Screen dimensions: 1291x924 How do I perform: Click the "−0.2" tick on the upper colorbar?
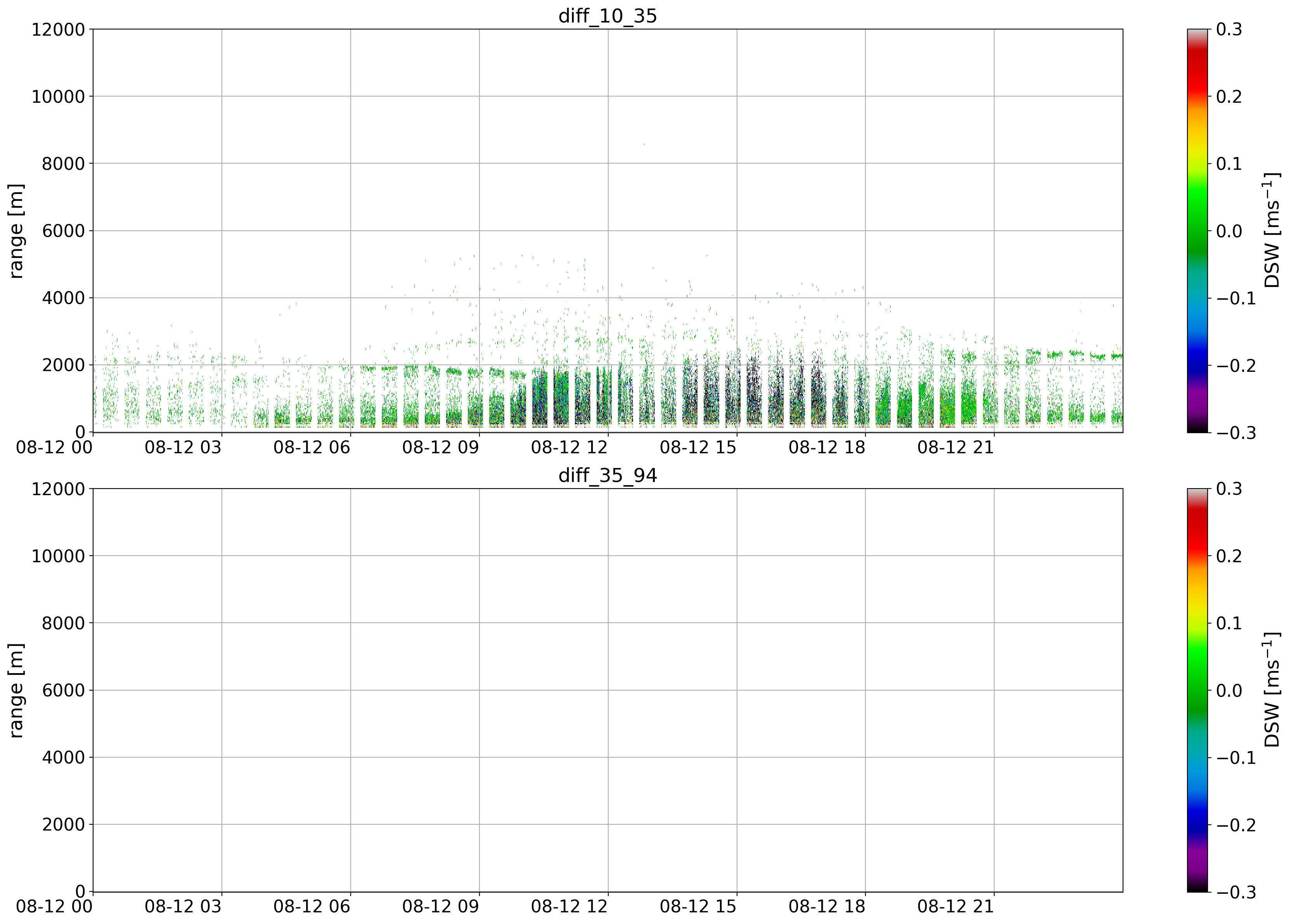pos(1236,366)
